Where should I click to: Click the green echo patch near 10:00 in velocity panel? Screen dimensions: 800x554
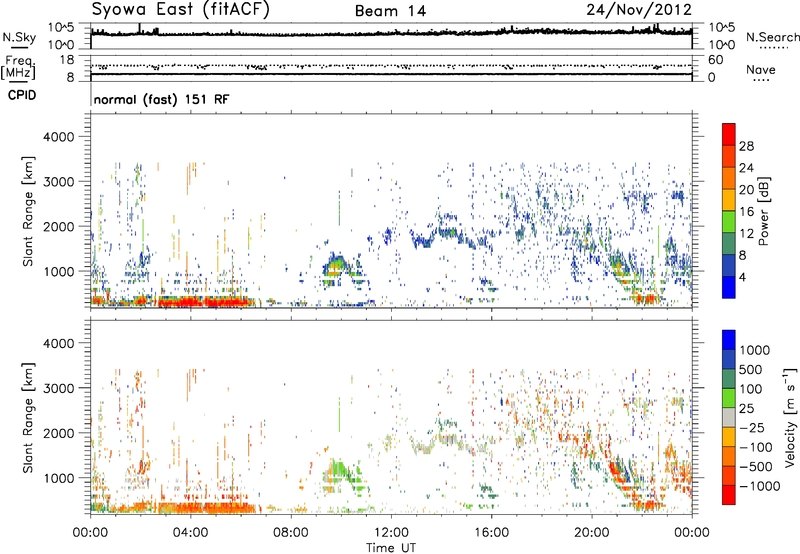click(342, 477)
